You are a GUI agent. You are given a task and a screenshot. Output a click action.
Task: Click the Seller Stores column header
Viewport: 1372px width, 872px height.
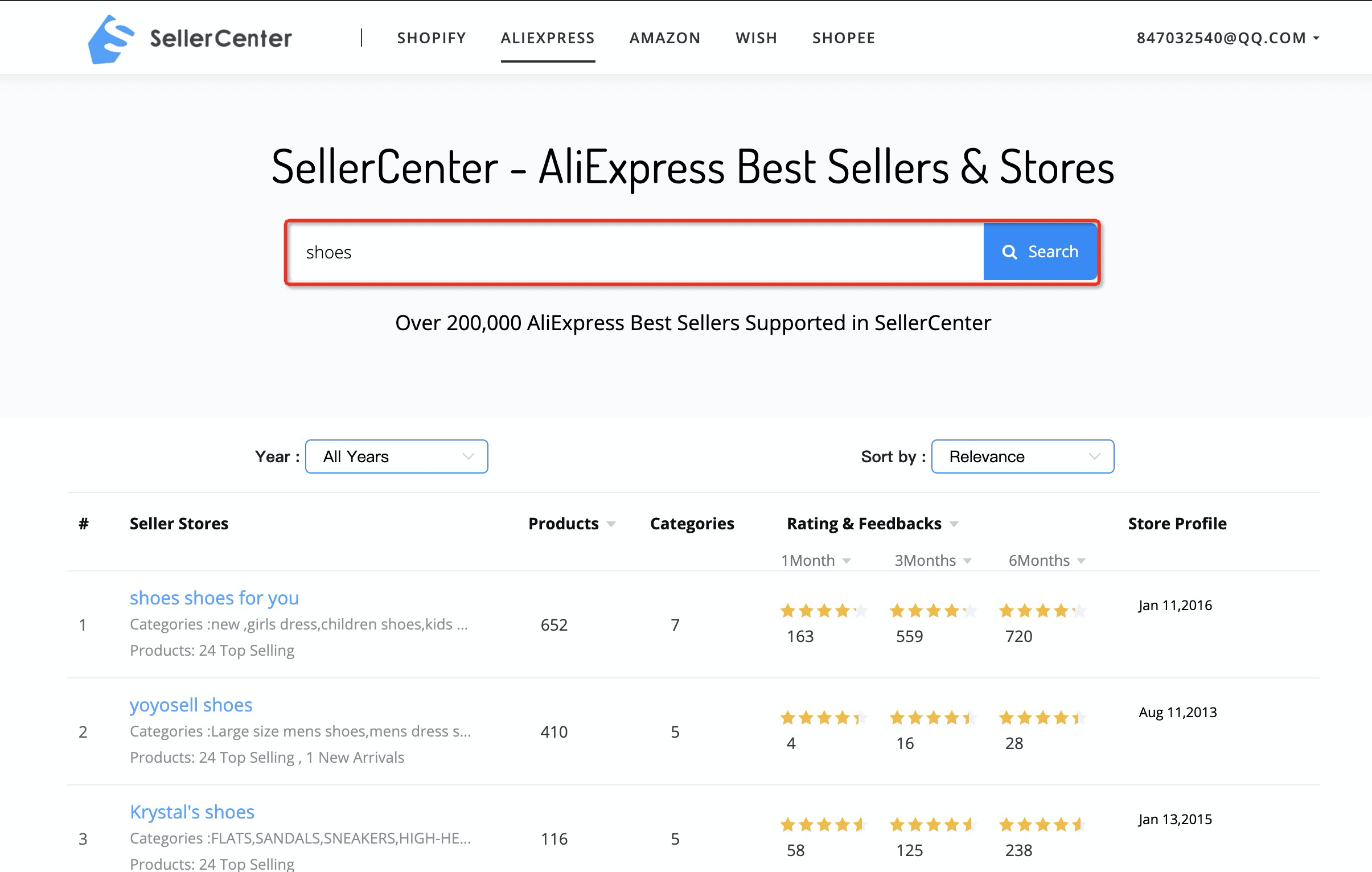pos(179,524)
